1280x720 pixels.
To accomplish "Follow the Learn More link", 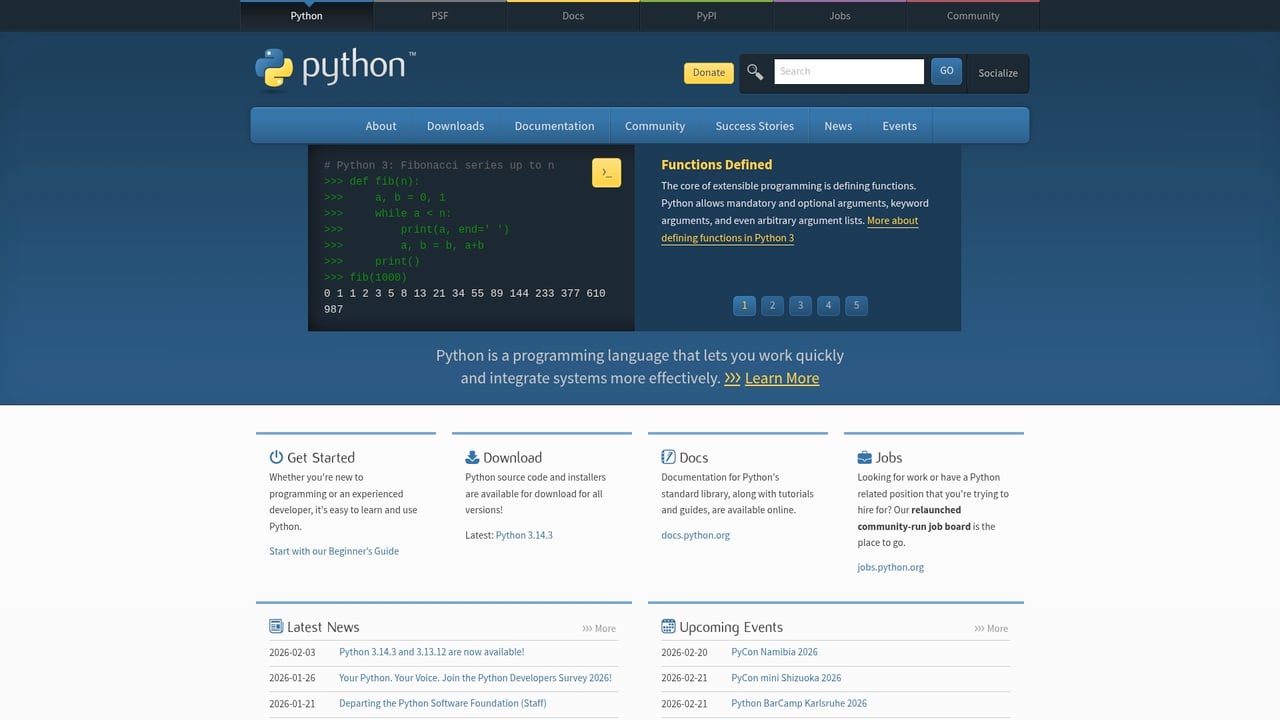I will pos(782,378).
